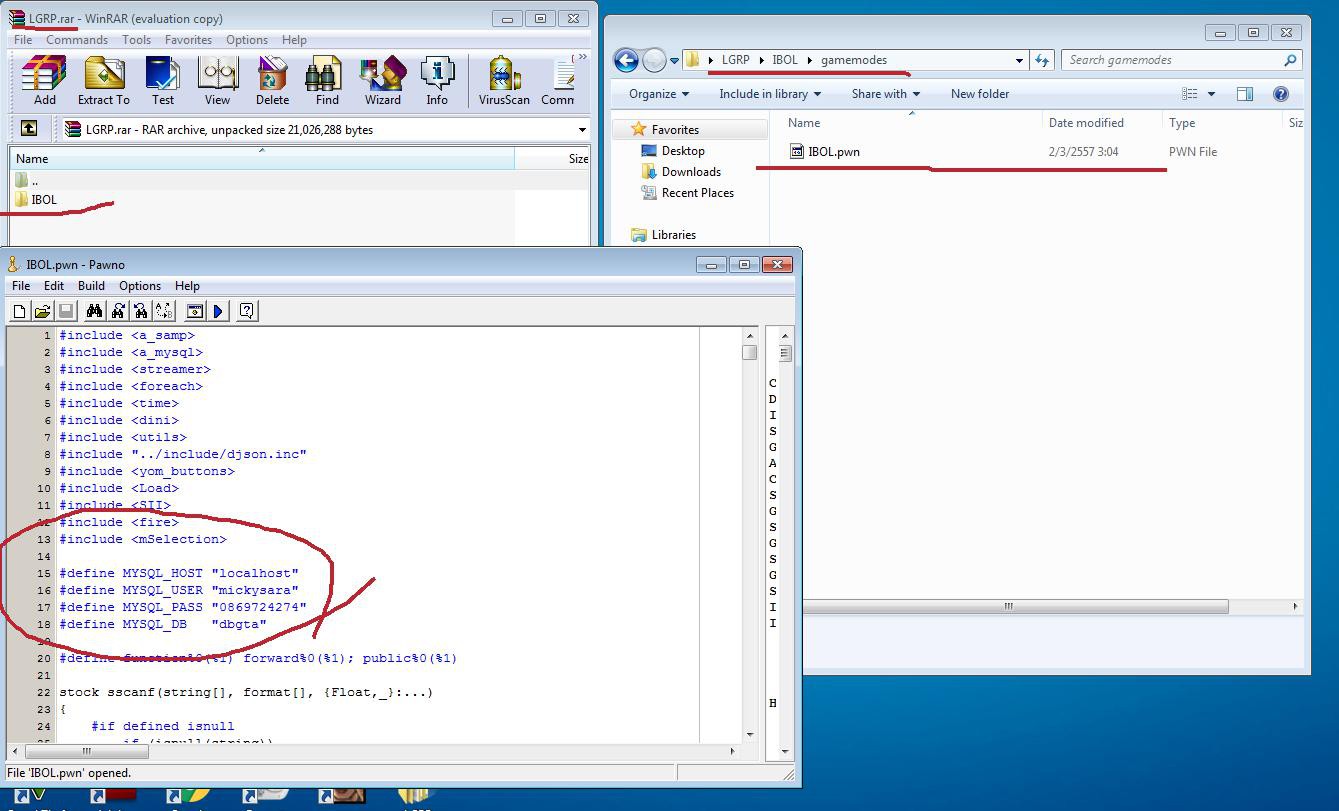Expand the WinRAR archive path dropdown
This screenshot has height=811, width=1339.
click(582, 129)
